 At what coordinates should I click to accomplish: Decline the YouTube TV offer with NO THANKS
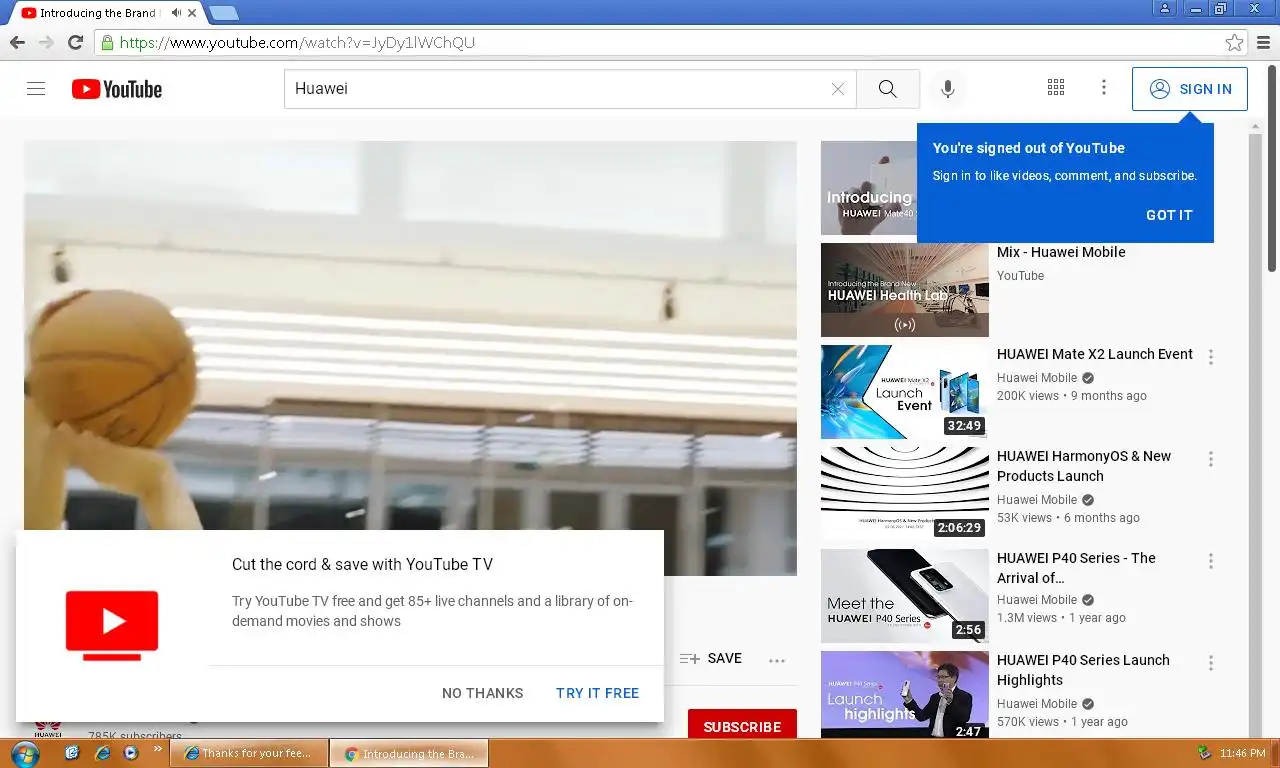483,693
